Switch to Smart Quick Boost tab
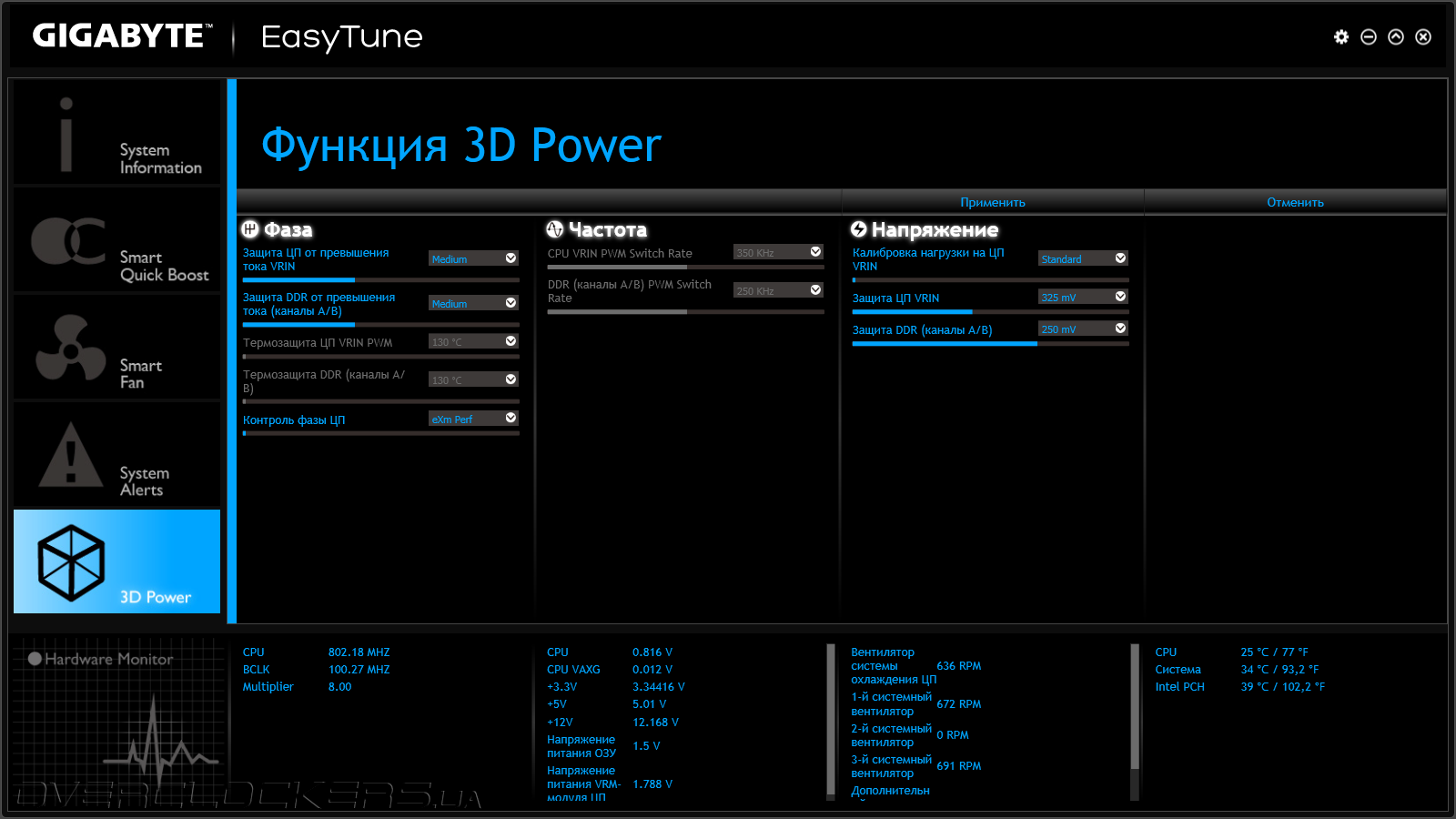 pyautogui.click(x=116, y=240)
